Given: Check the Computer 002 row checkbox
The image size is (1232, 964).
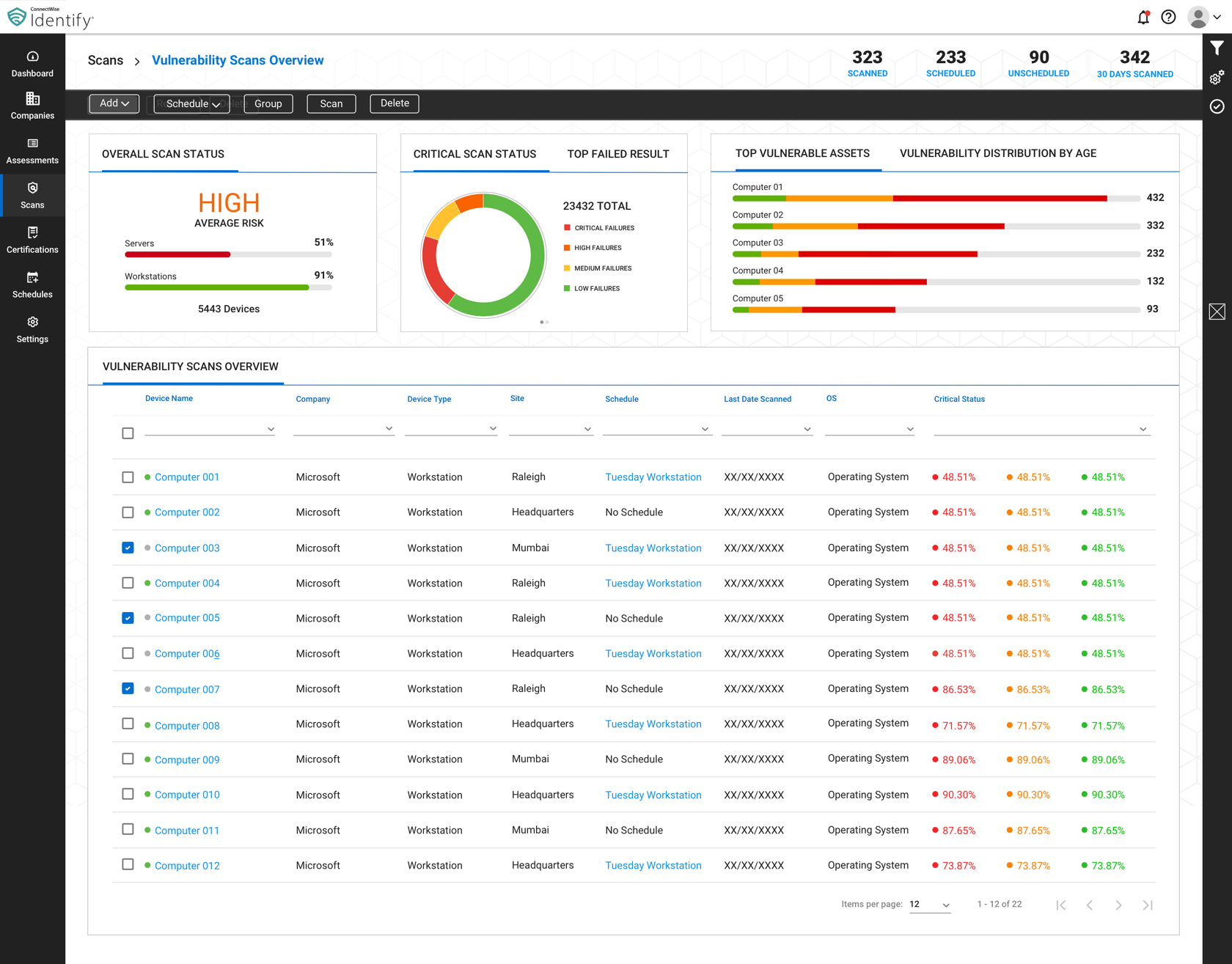Looking at the screenshot, I should pos(128,512).
